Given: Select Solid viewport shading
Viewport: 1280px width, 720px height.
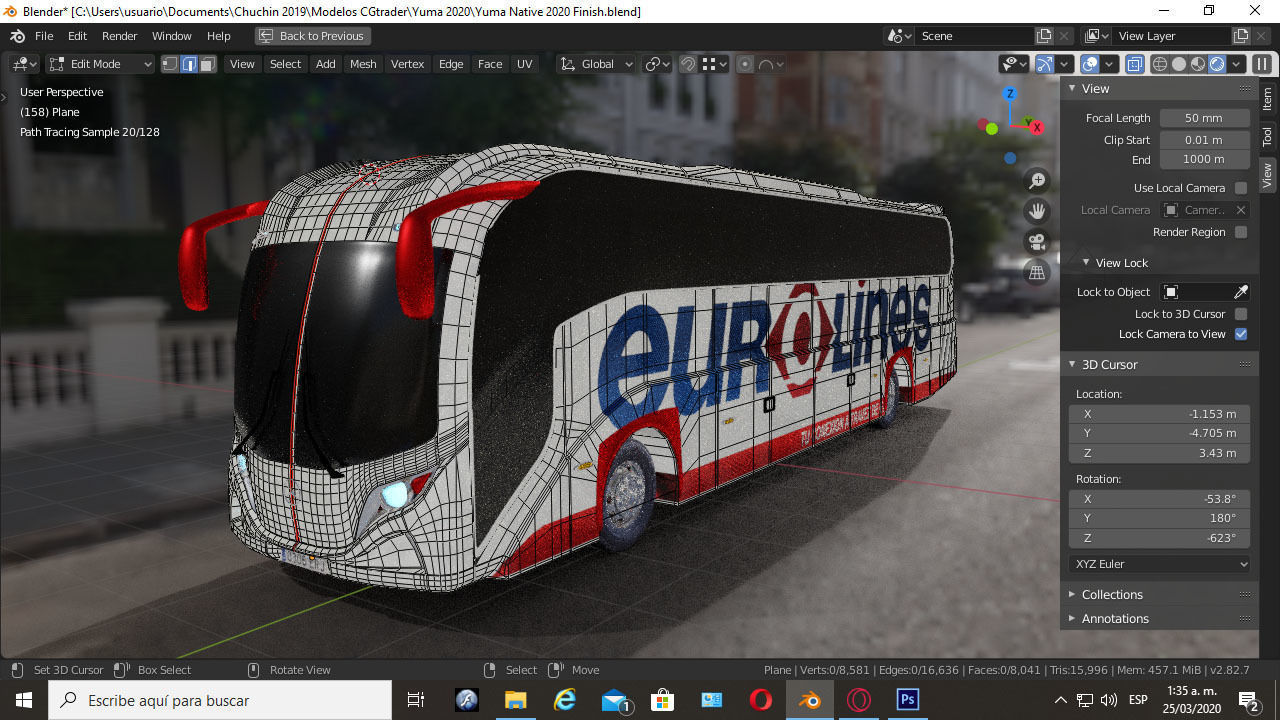Looking at the screenshot, I should (1178, 63).
